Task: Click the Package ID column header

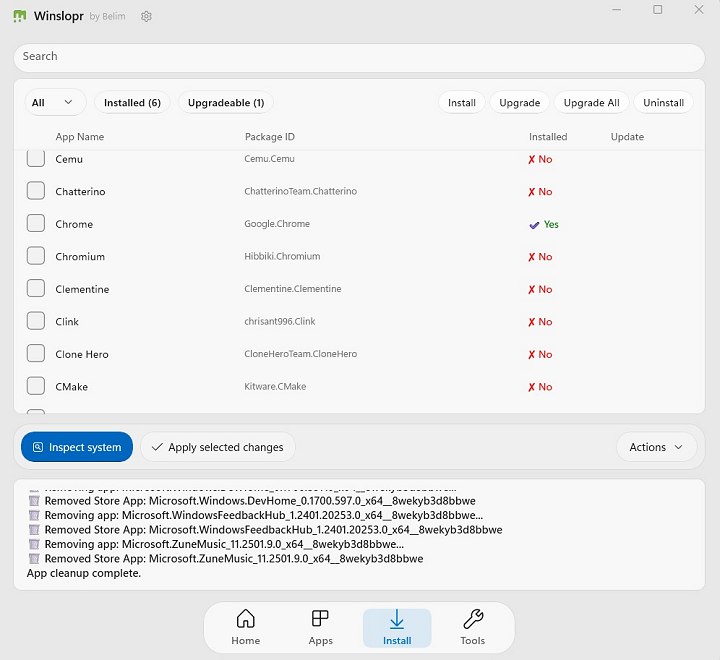Action: [x=270, y=136]
